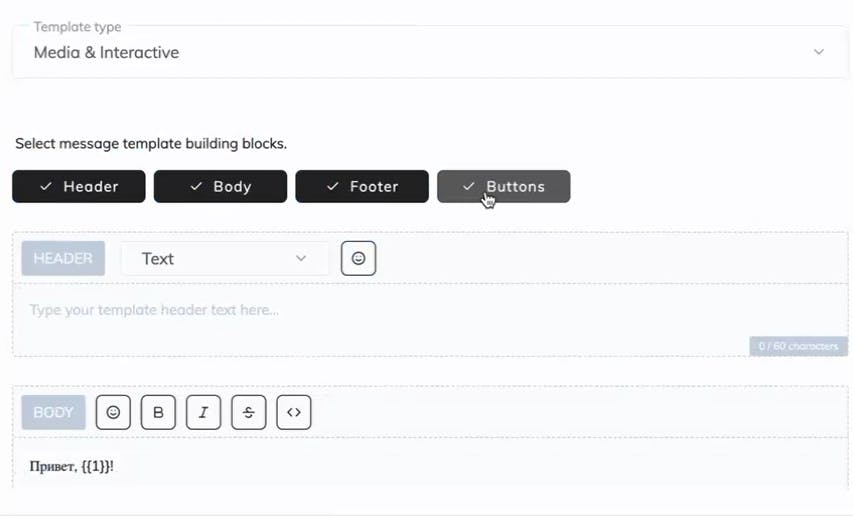Viewport: 853px width, 516px height.
Task: Click the 'Select message template building blocks' text
Action: [151, 144]
